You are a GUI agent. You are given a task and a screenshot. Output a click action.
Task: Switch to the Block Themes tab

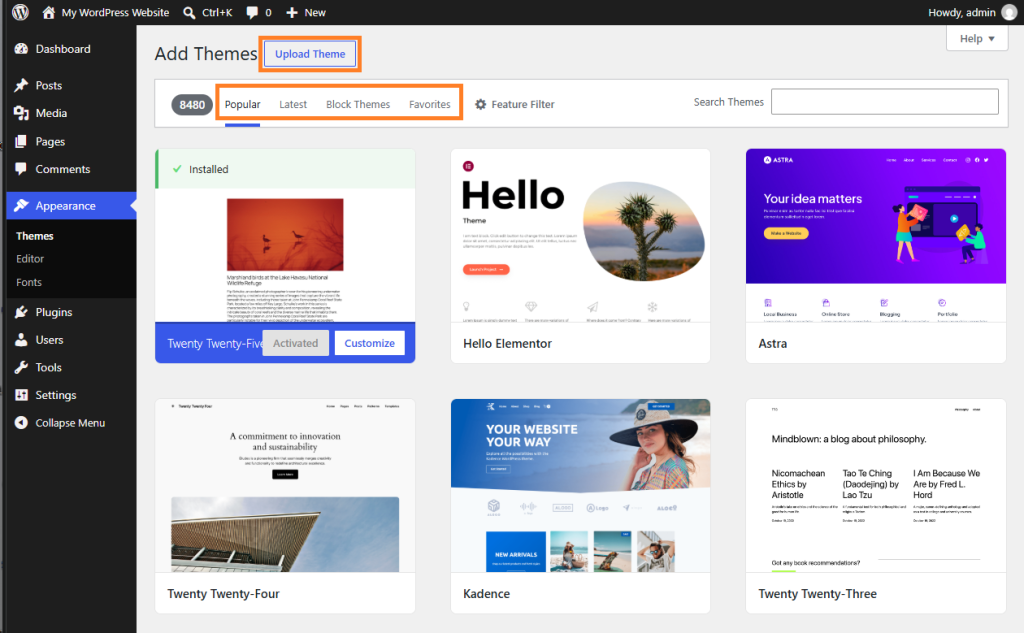click(358, 105)
